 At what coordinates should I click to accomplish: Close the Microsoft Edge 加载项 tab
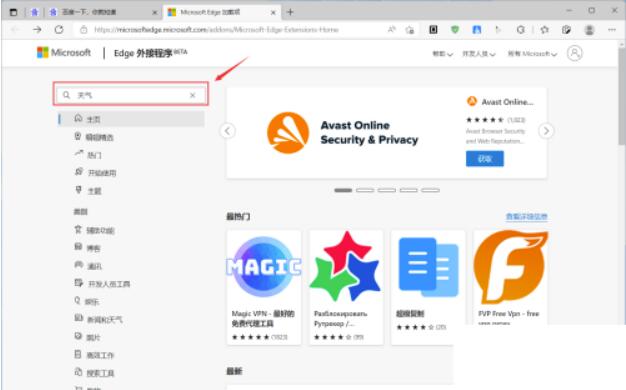[273, 13]
